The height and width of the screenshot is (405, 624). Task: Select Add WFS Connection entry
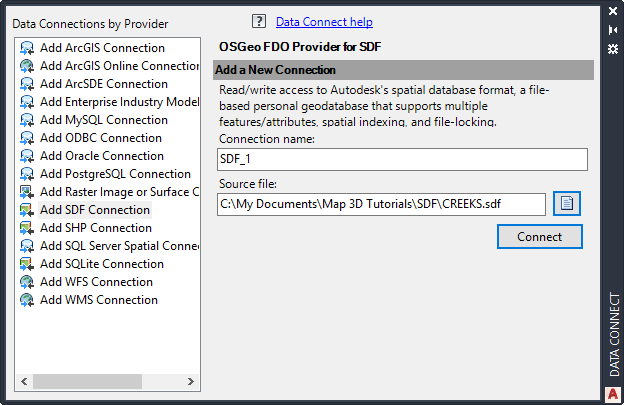[x=96, y=282]
